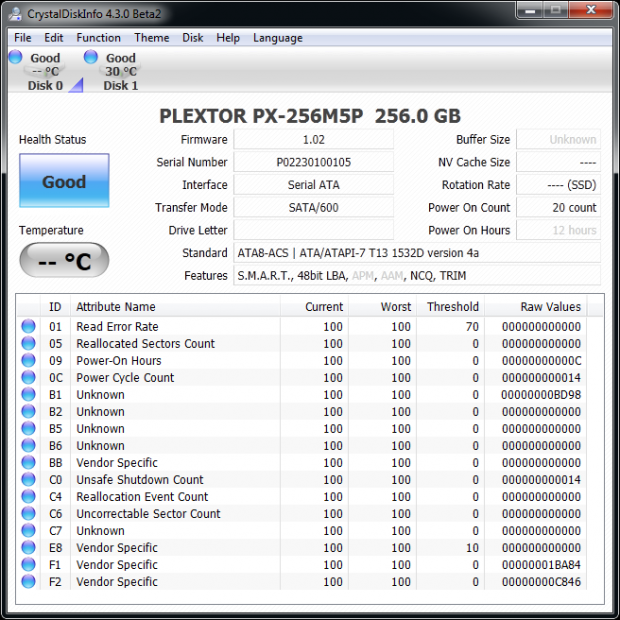This screenshot has width=620, height=620.
Task: Click status orb for Reallocation Event Count
Action: point(28,496)
